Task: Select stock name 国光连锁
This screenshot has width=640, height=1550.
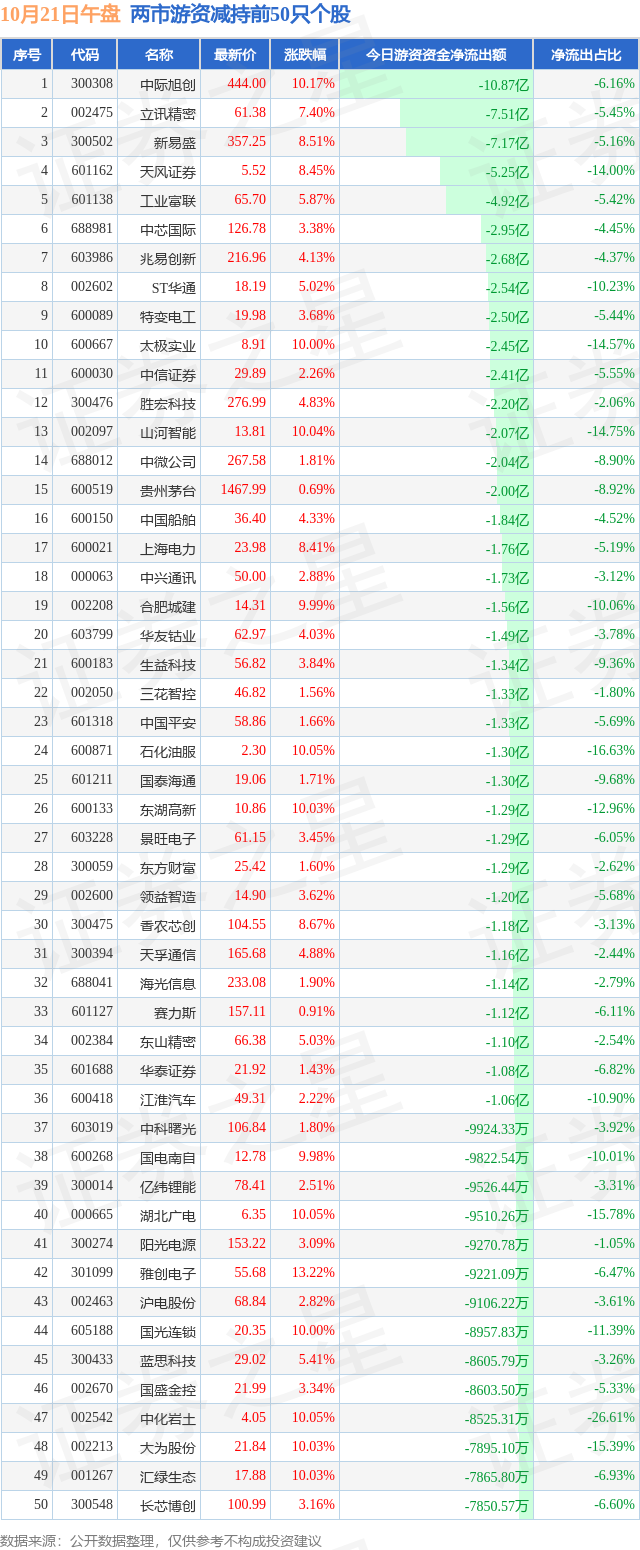Action: click(168, 1331)
